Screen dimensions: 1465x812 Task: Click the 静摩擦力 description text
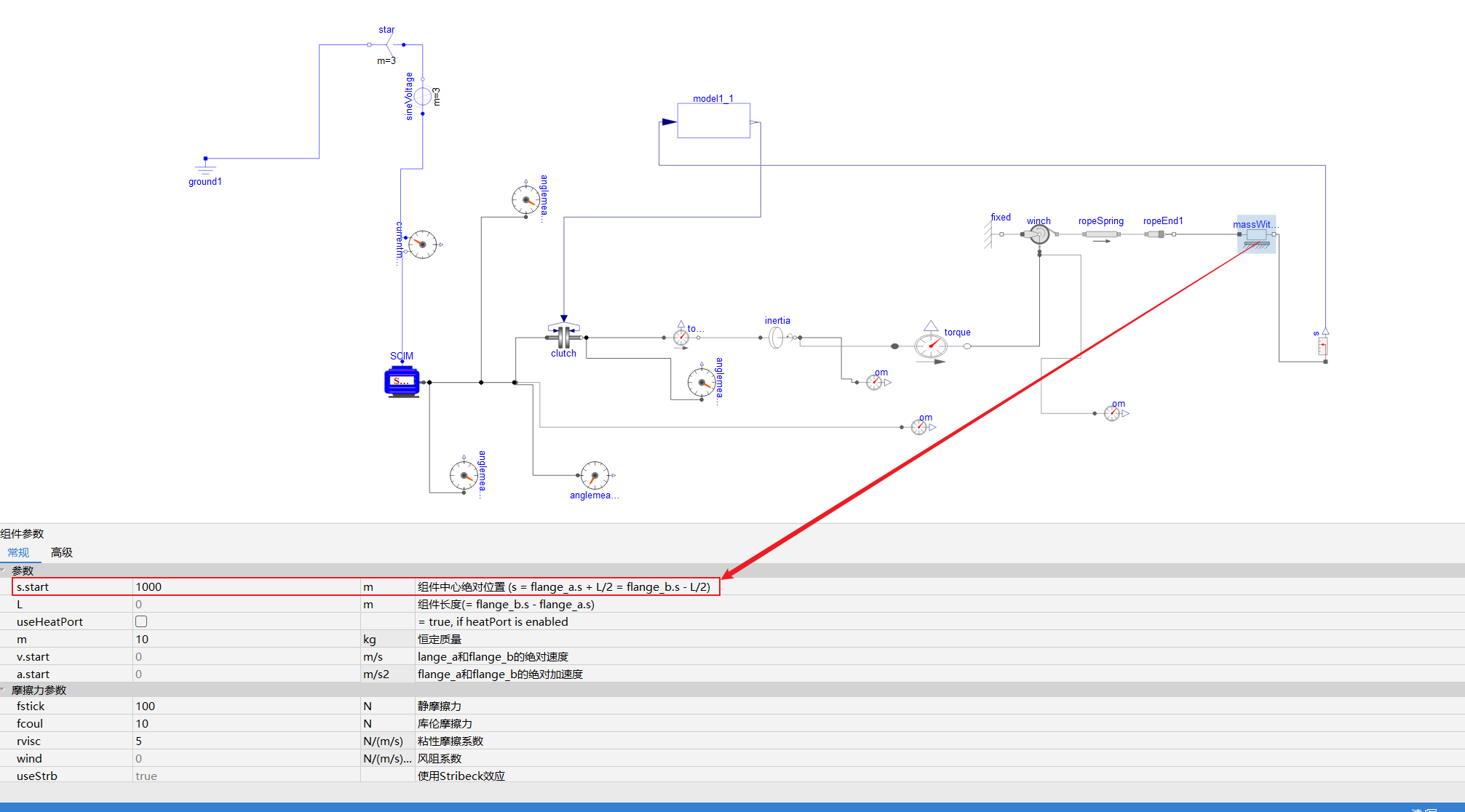(440, 706)
